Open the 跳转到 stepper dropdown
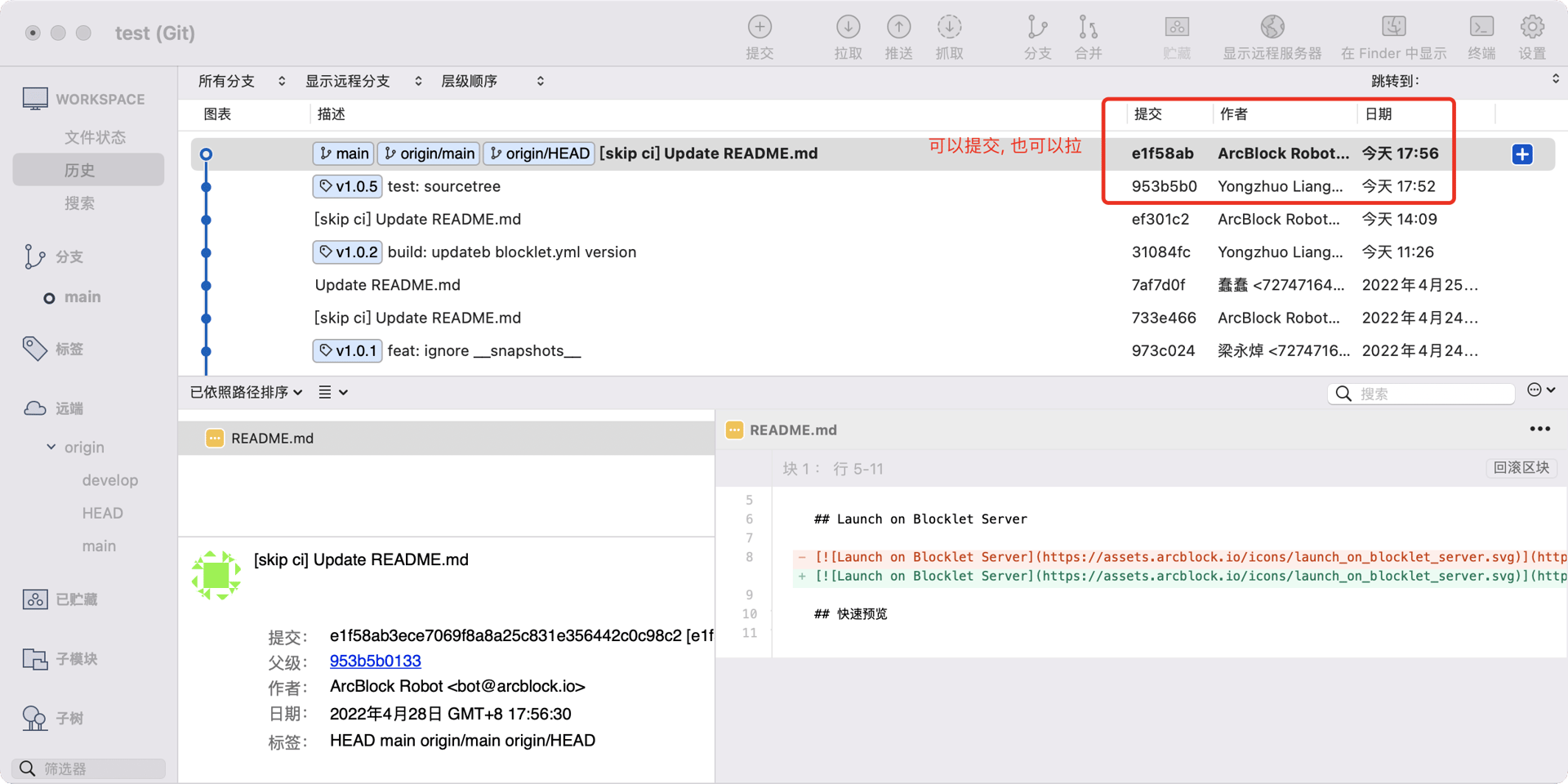The width and height of the screenshot is (1568, 784). pyautogui.click(x=1555, y=79)
